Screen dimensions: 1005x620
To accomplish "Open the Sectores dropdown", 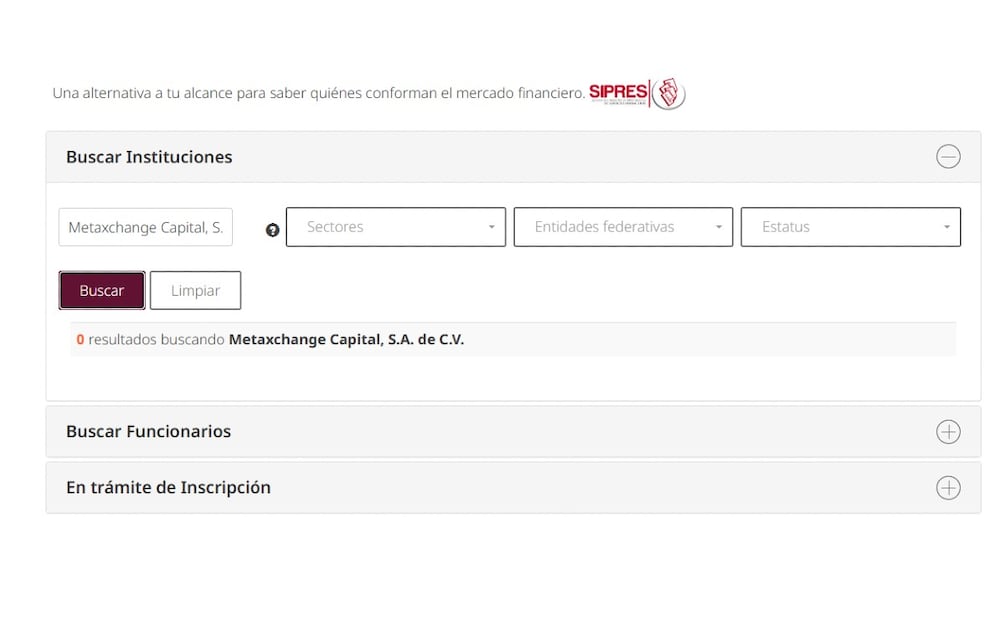I will [x=395, y=227].
